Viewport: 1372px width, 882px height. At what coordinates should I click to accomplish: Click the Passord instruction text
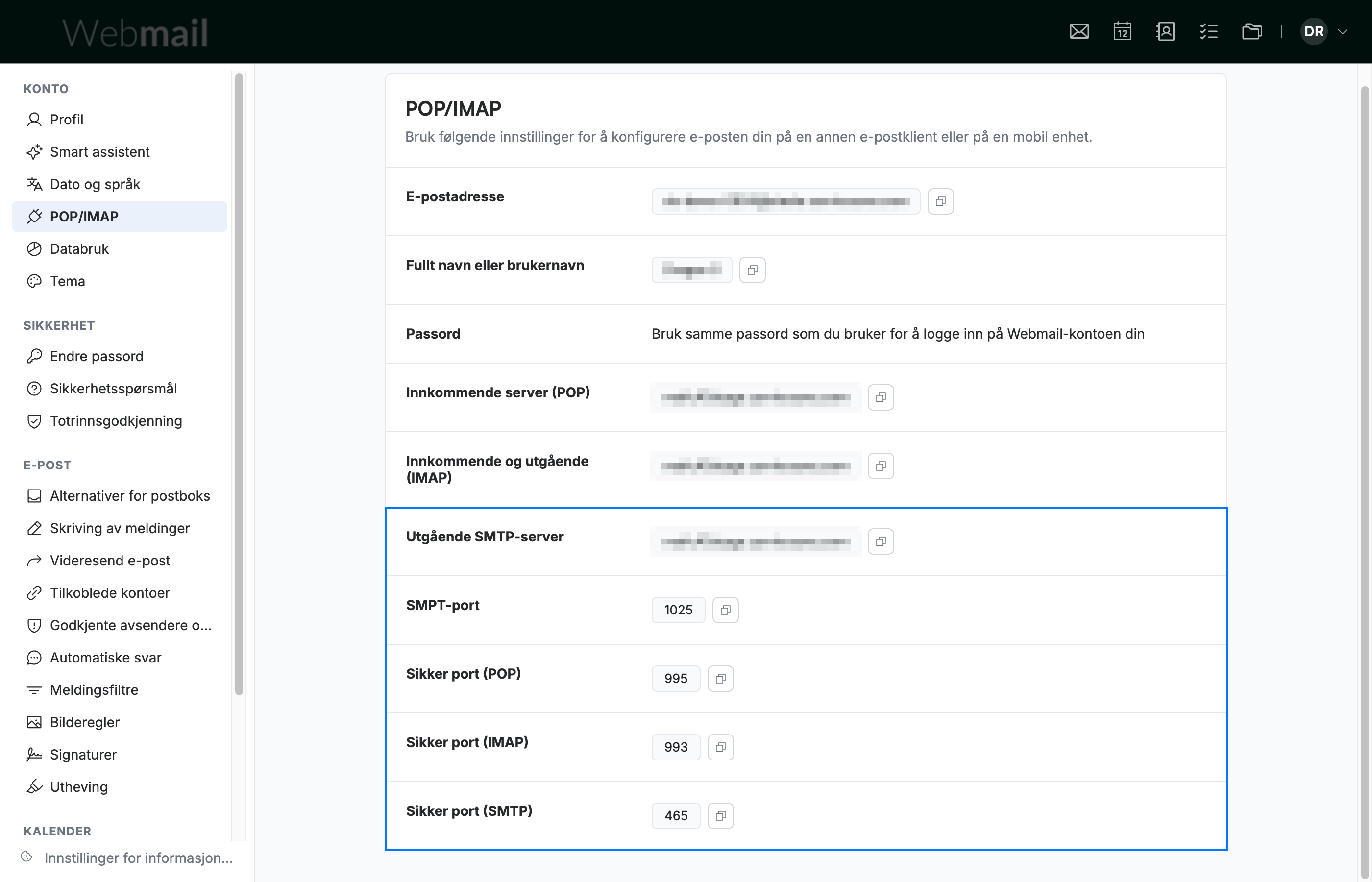(898, 334)
